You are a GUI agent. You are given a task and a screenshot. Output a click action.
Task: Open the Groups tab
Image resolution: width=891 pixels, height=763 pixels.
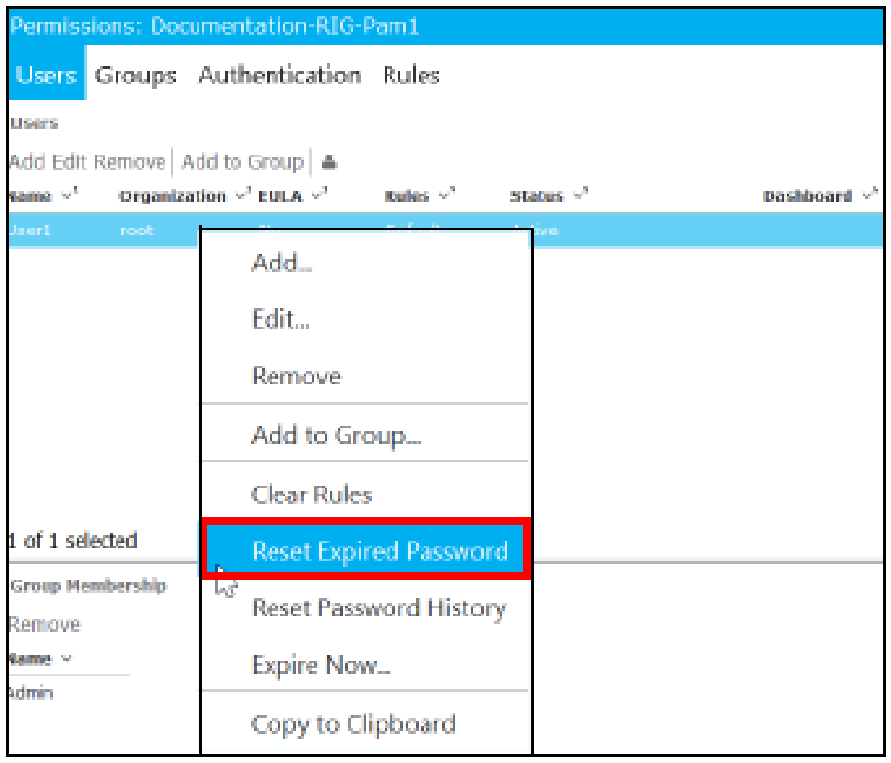(135, 76)
